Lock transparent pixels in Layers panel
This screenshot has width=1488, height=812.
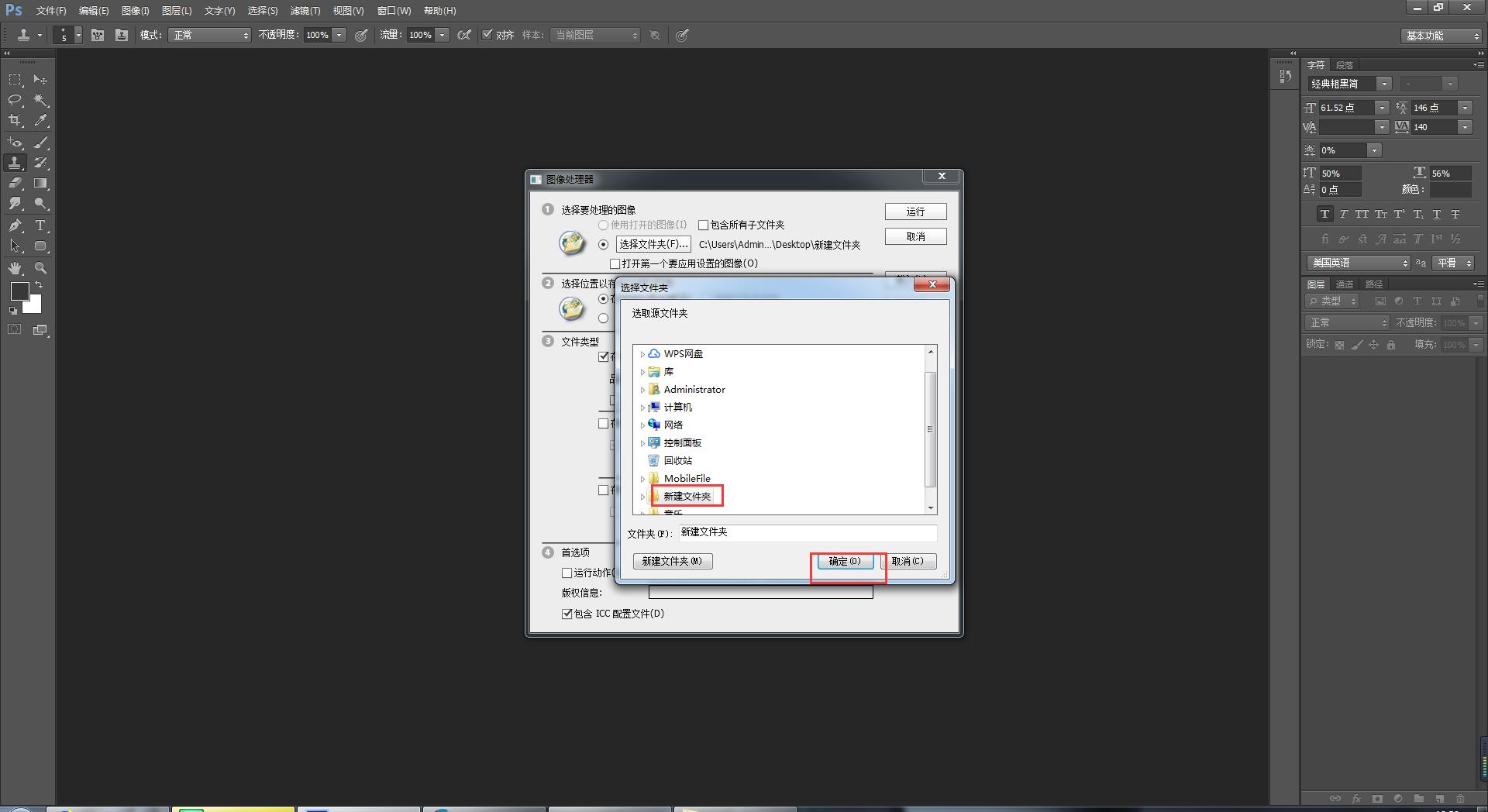point(1339,345)
